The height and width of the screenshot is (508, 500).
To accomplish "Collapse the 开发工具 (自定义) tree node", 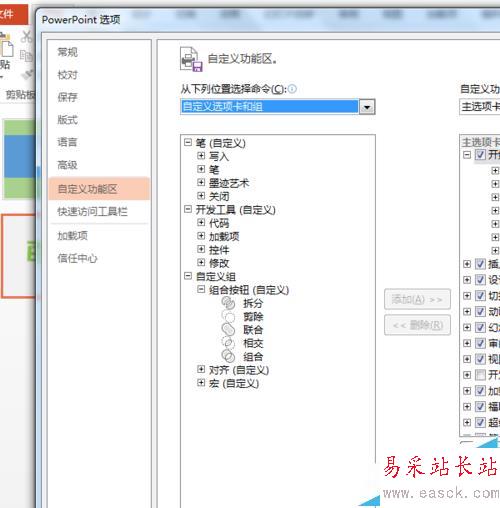I will click(x=188, y=209).
